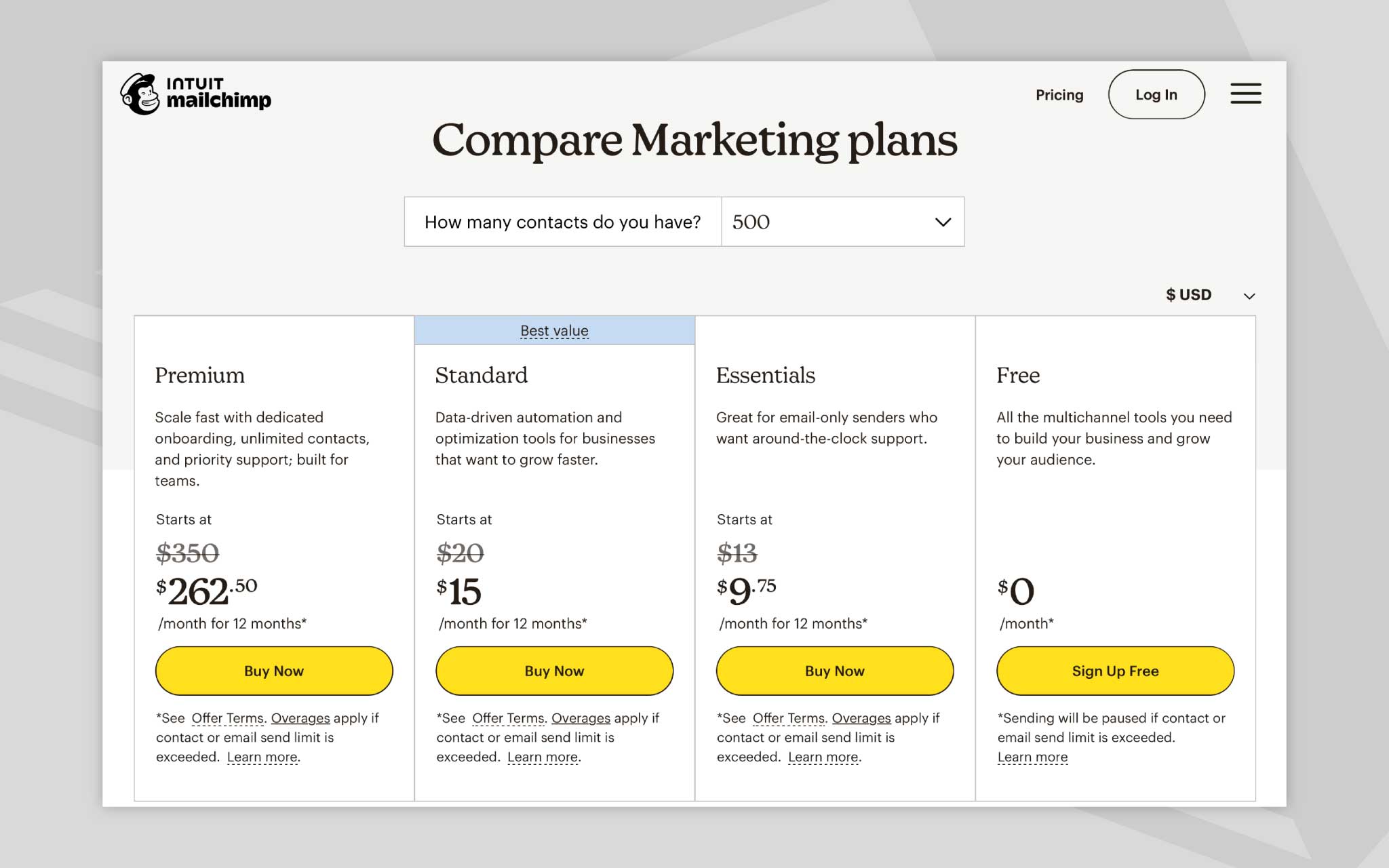
Task: Expand the currency selector showing $ USD
Action: click(x=1207, y=294)
